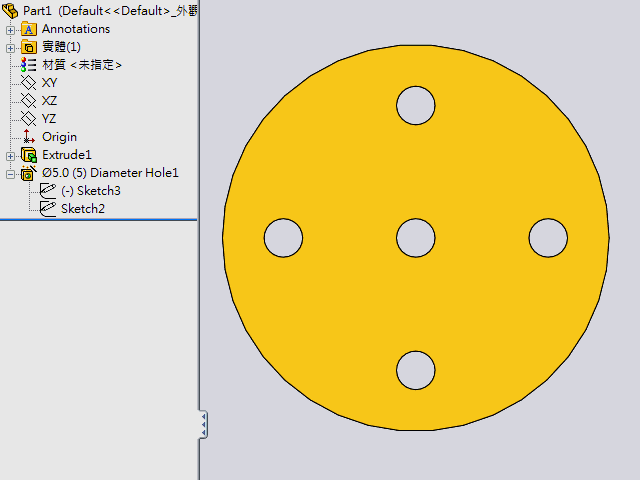Expand the Annotations node
640x480 pixels.
click(x=10, y=30)
